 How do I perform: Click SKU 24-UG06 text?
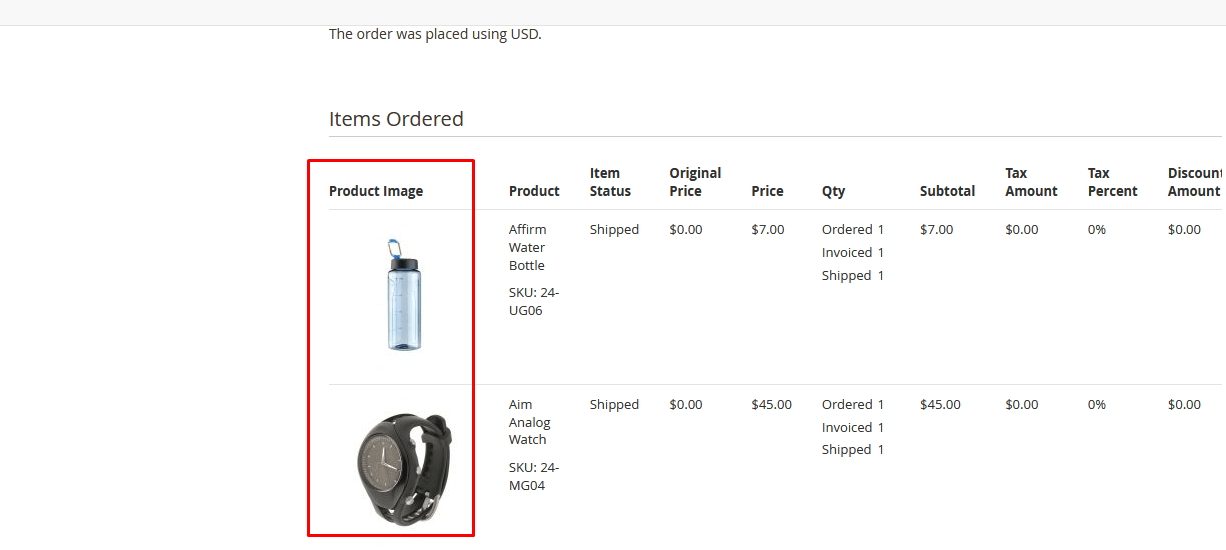(534, 302)
